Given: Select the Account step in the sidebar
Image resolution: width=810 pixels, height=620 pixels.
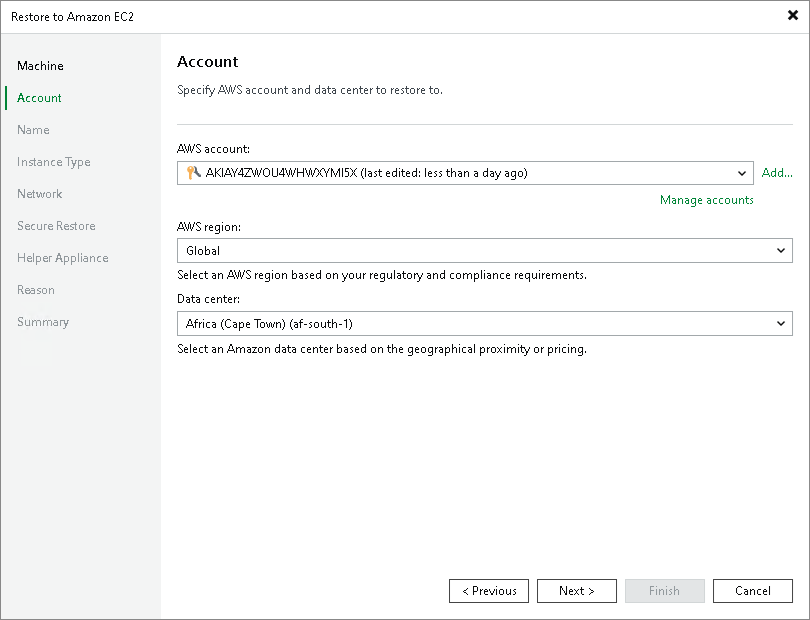Looking at the screenshot, I should (38, 97).
